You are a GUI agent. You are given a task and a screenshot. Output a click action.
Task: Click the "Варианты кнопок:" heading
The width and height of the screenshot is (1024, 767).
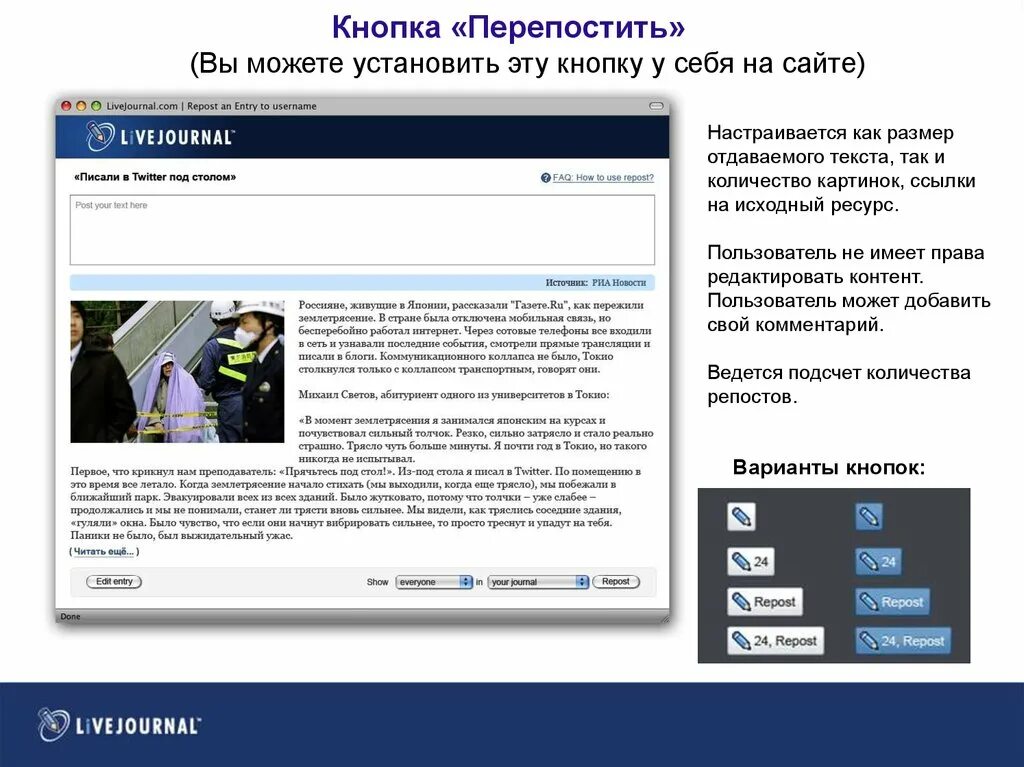tap(829, 467)
